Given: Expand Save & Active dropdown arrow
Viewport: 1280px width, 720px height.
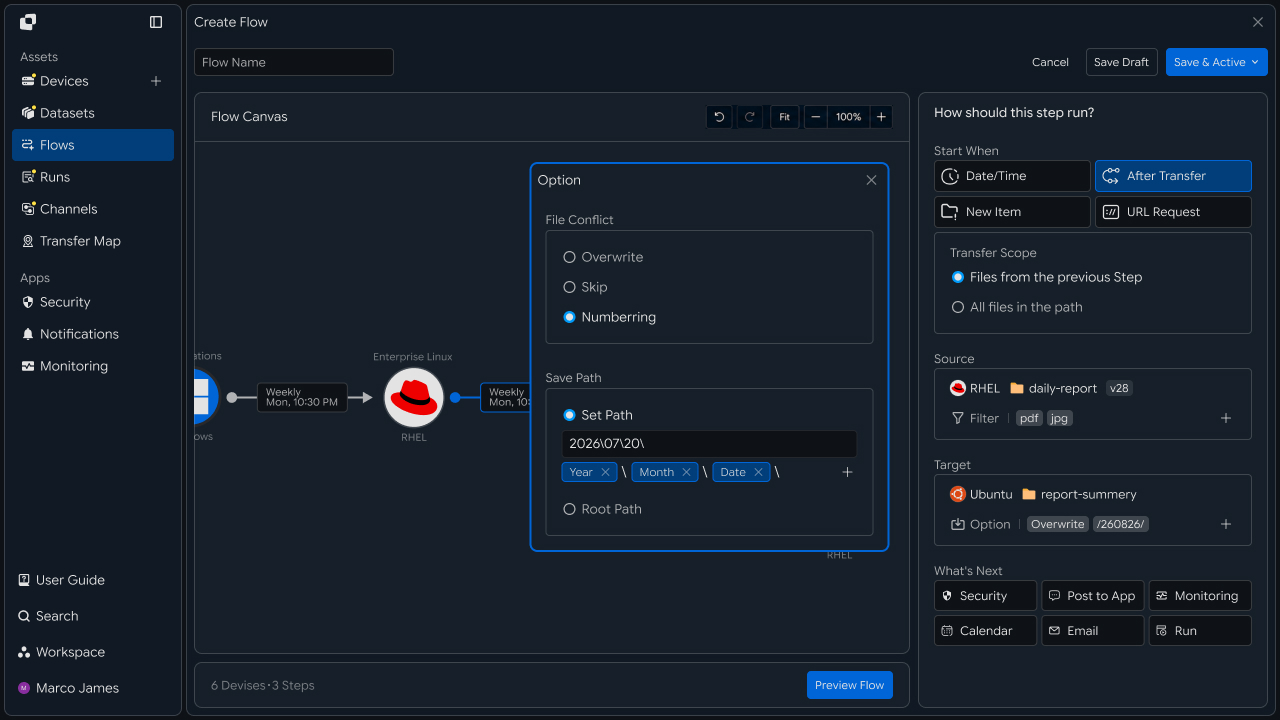Looking at the screenshot, I should pos(1255,62).
